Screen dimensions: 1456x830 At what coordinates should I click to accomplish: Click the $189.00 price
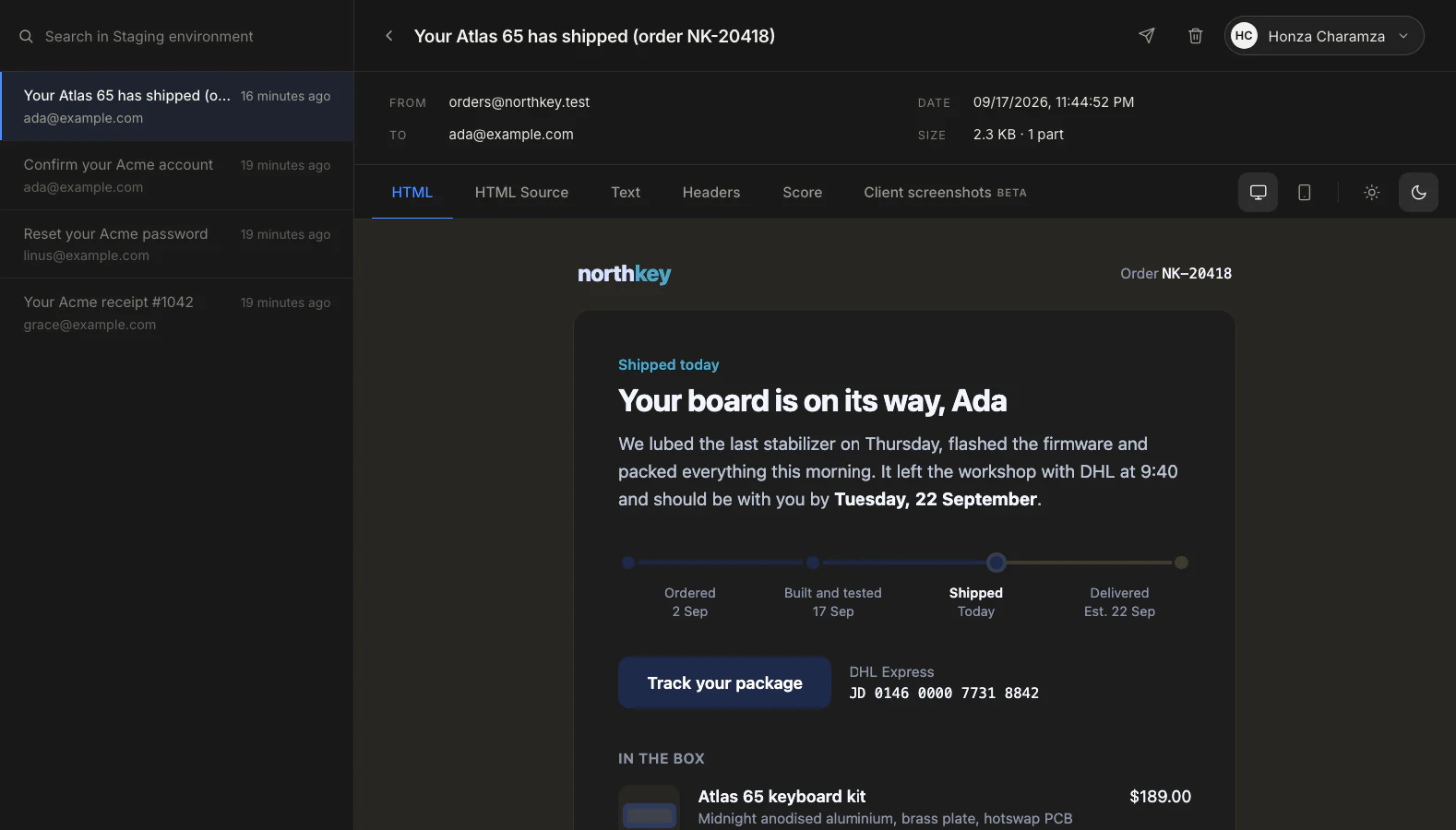[1161, 797]
